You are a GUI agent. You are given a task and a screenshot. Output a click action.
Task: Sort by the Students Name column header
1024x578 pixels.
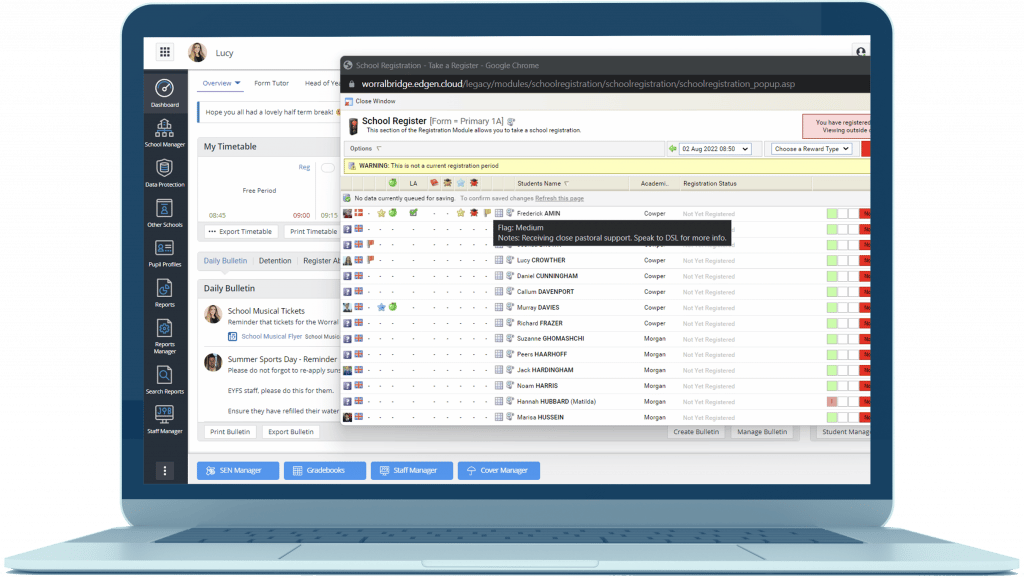(543, 184)
